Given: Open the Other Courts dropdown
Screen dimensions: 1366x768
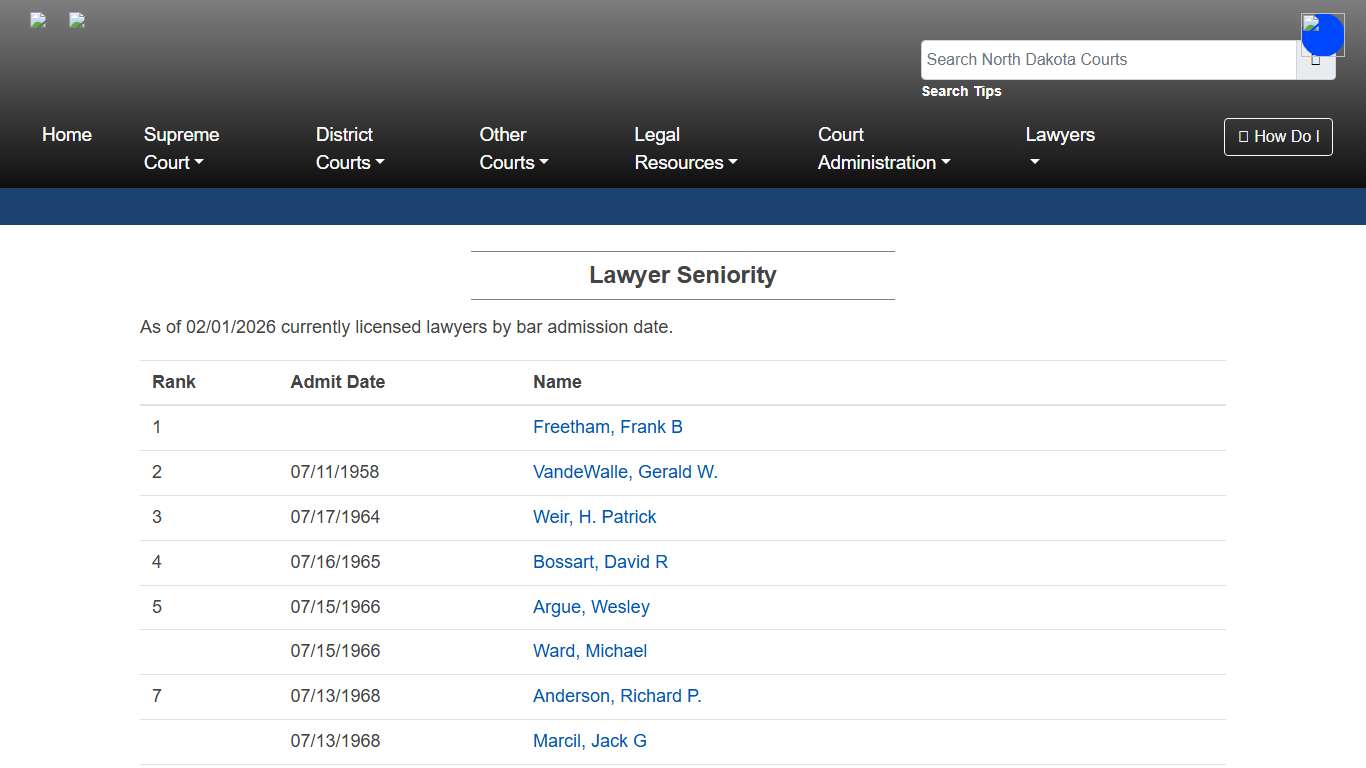Looking at the screenshot, I should [513, 148].
